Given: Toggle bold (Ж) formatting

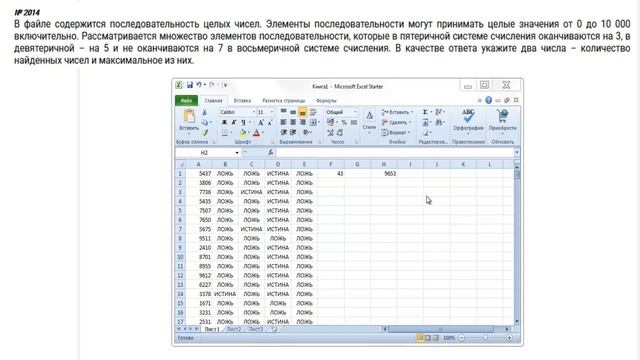Looking at the screenshot, I should pyautogui.click(x=224, y=122).
